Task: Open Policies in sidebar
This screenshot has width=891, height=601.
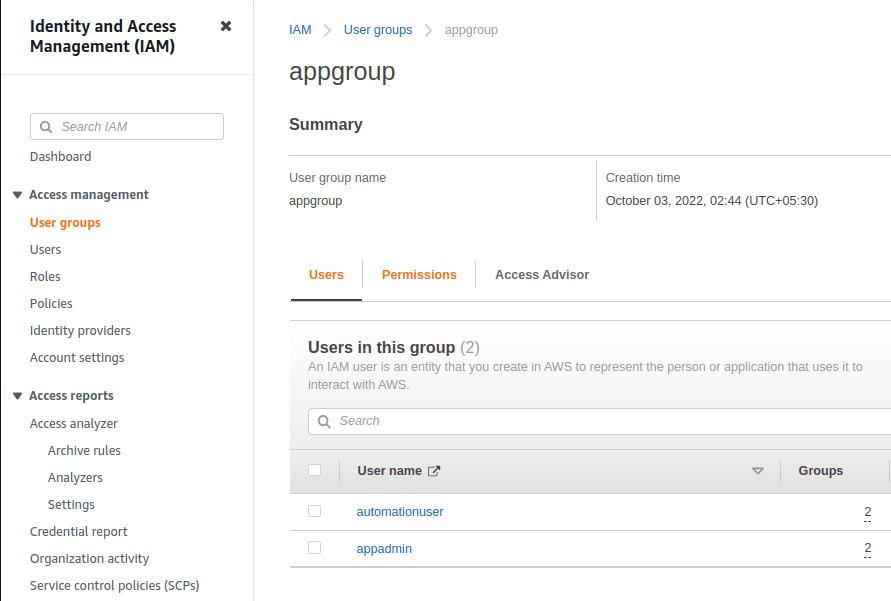Action: (x=51, y=304)
